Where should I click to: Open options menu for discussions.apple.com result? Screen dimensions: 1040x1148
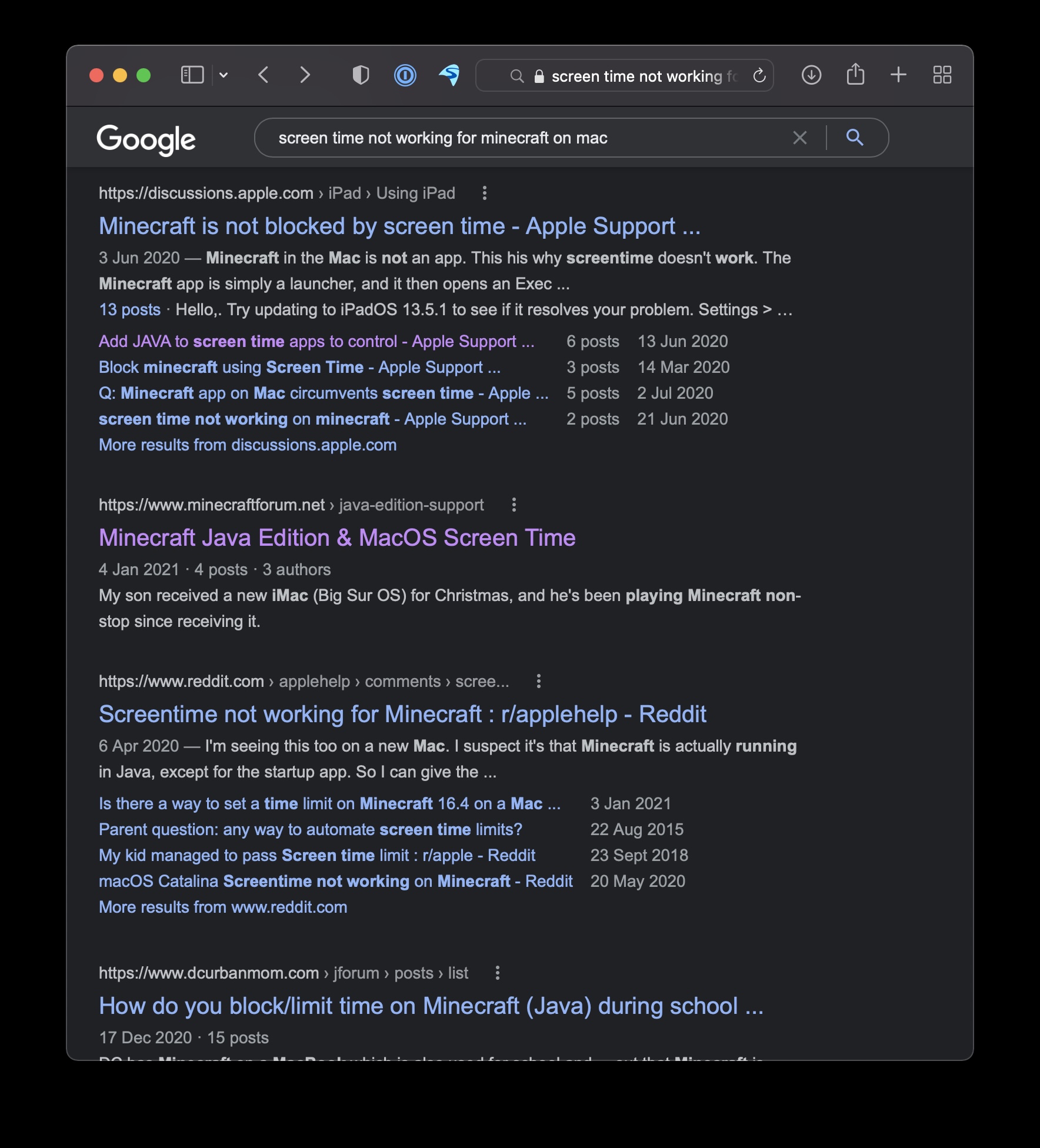coord(485,193)
